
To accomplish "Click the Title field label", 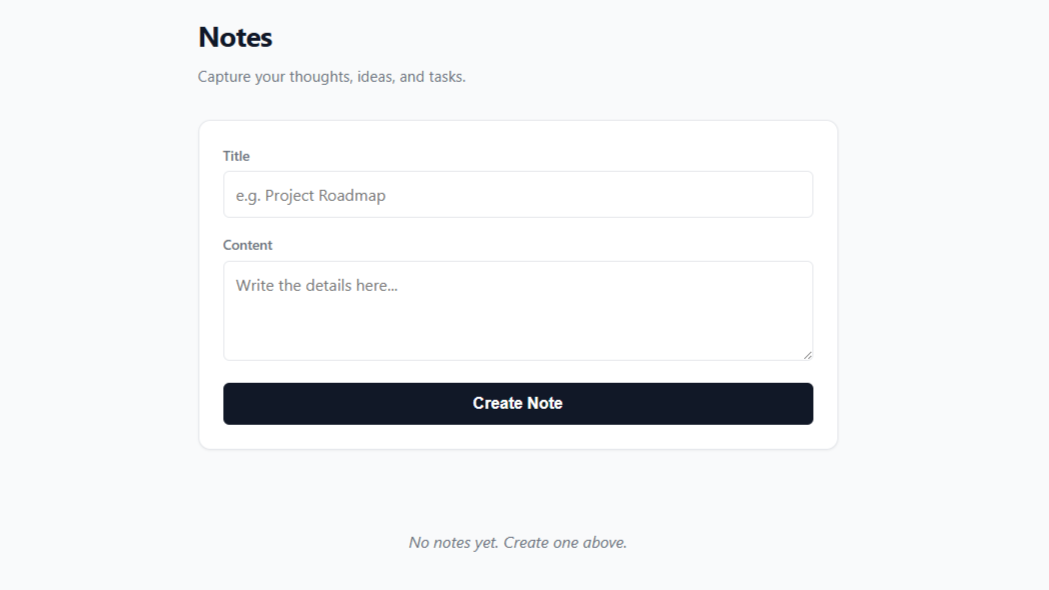I will tap(236, 156).
